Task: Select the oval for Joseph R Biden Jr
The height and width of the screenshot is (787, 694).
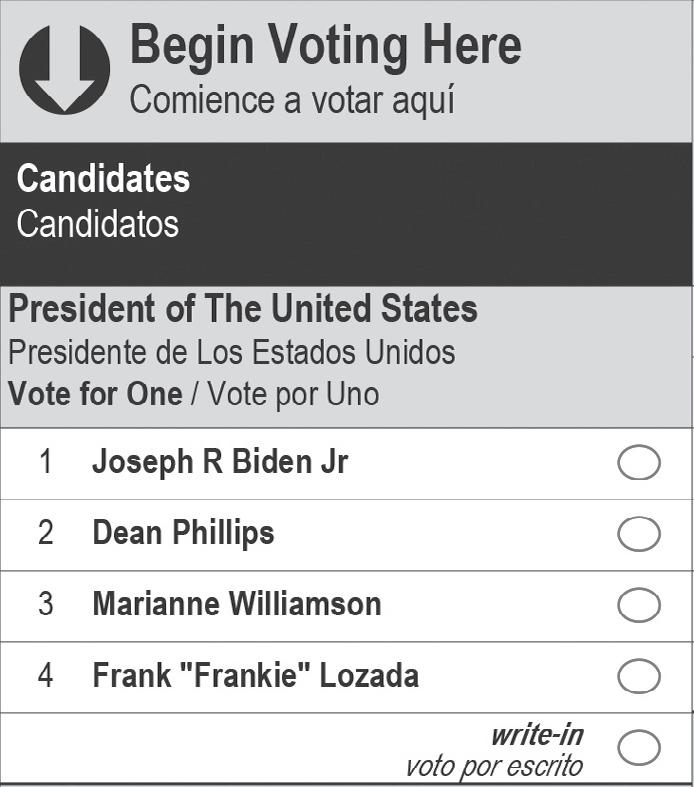Action: (639, 464)
